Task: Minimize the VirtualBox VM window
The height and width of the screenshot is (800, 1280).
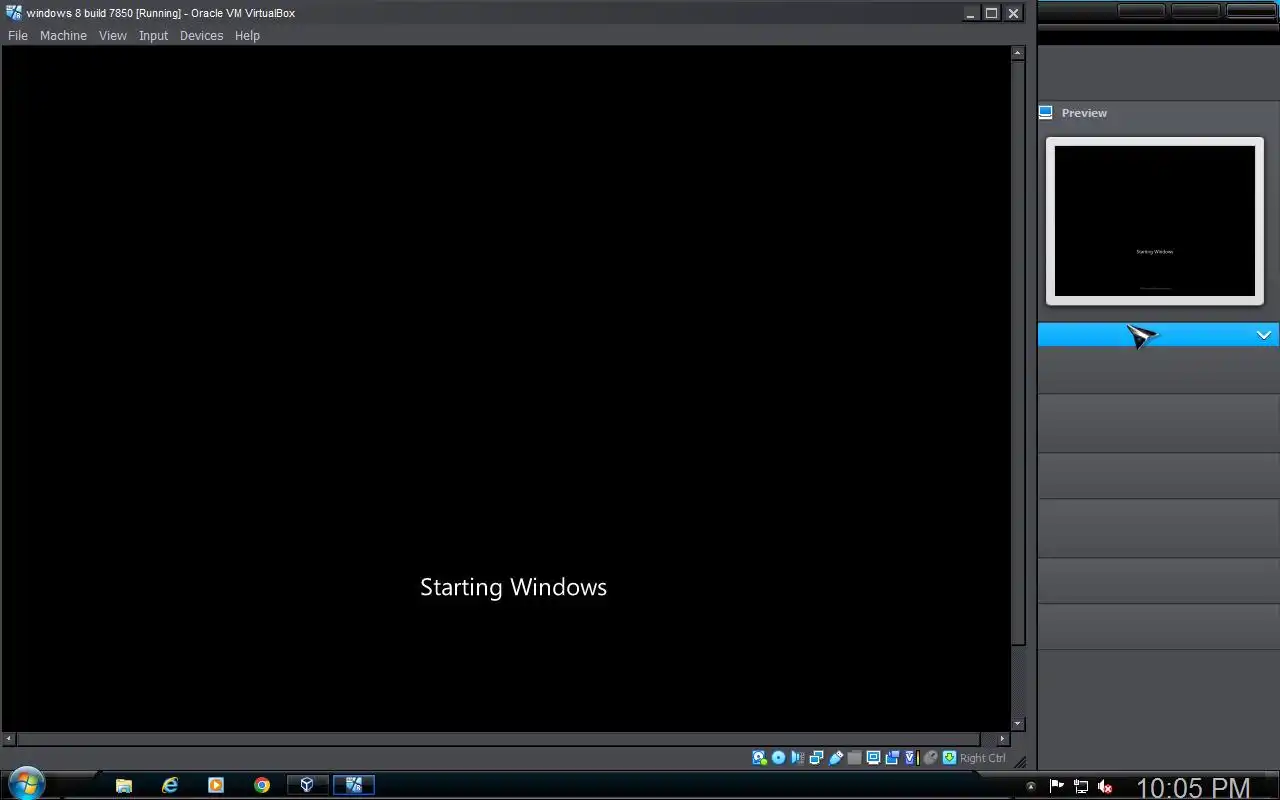Action: pyautogui.click(x=971, y=13)
